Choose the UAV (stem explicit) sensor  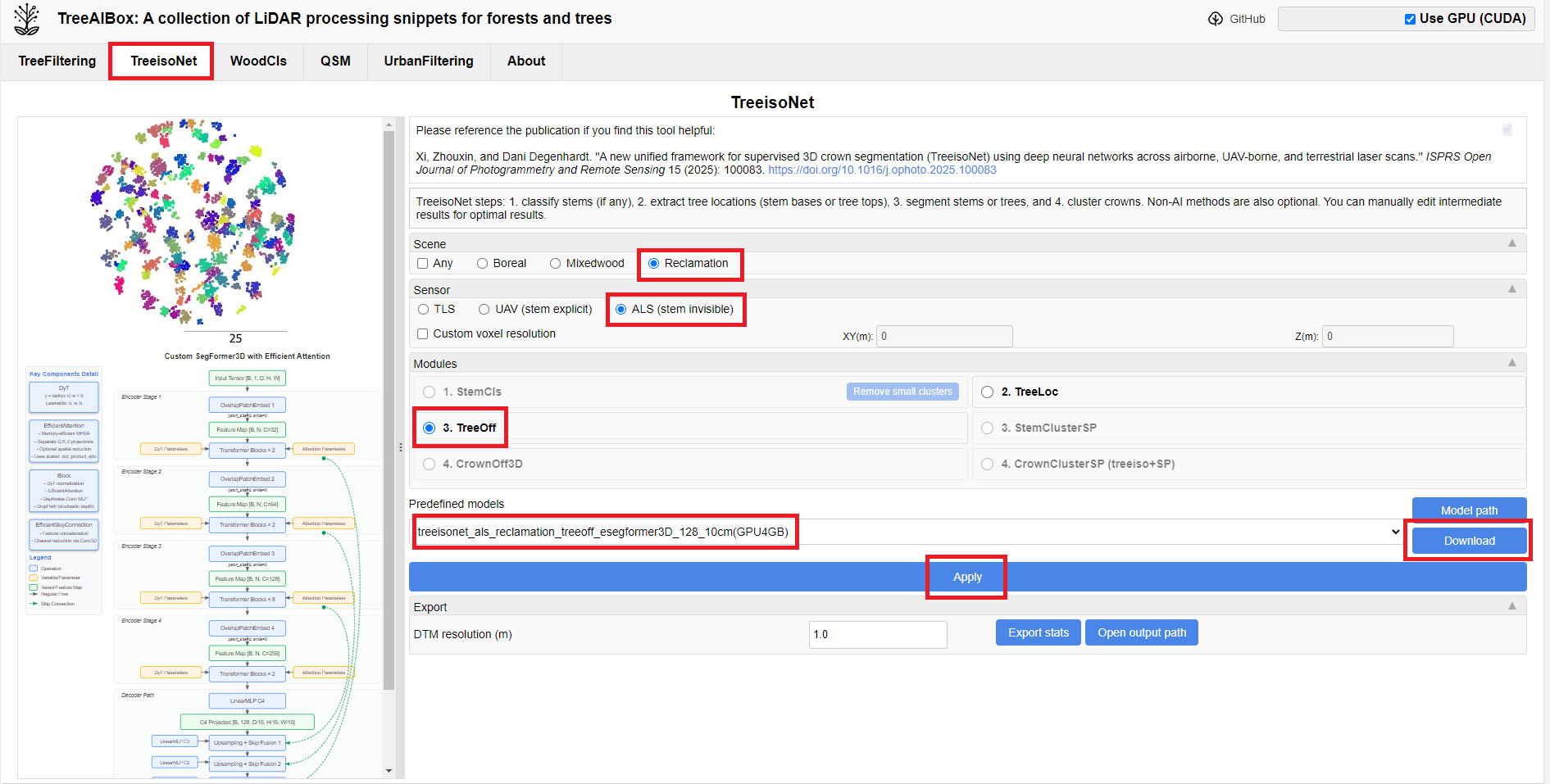pyautogui.click(x=484, y=309)
